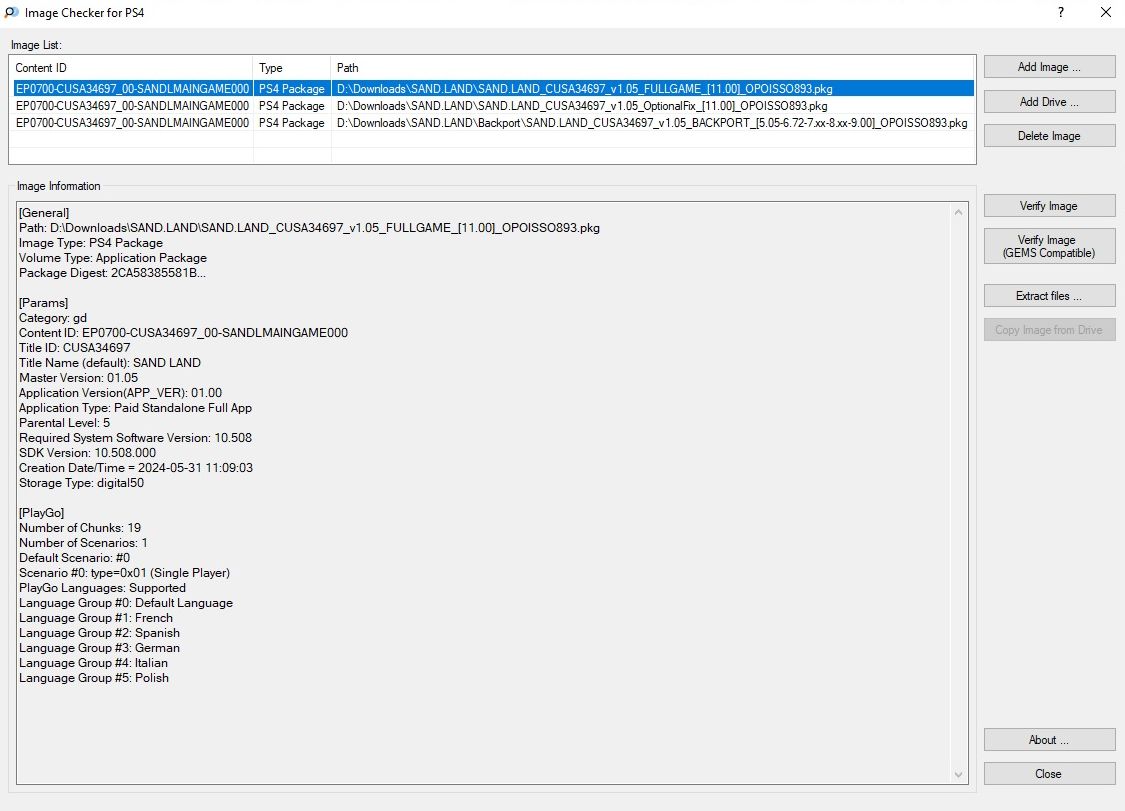Select the FULLGAME_[11.00] package row
1125x811 pixels.
tap(494, 88)
